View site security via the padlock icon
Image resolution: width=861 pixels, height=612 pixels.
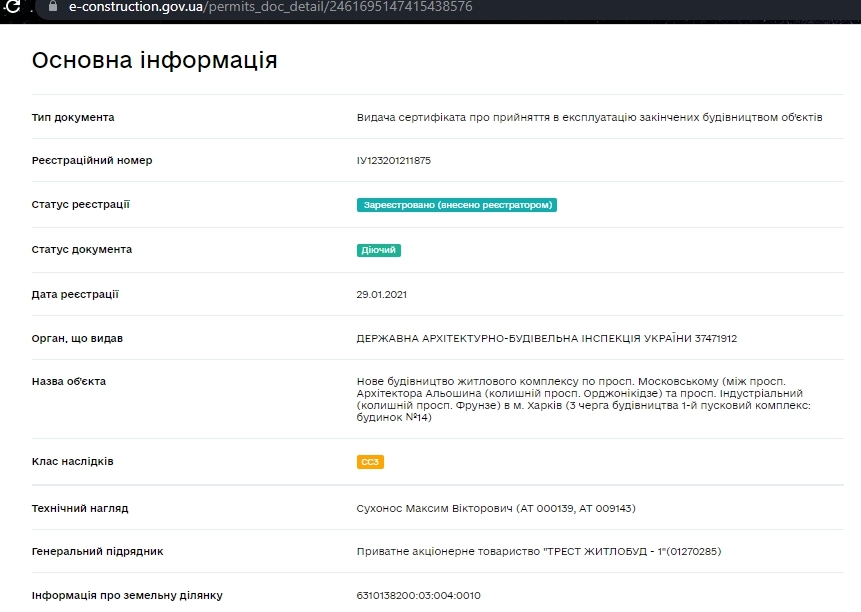(x=53, y=6)
